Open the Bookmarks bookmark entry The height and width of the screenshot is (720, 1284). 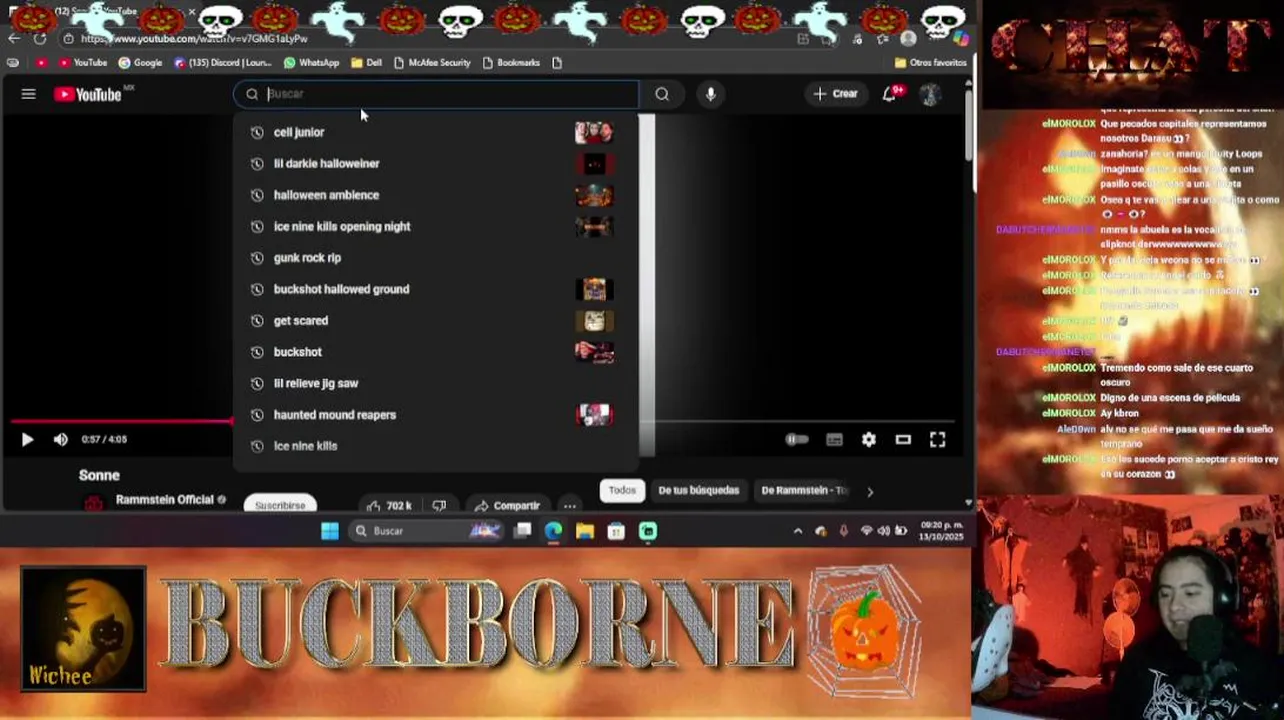(511, 62)
